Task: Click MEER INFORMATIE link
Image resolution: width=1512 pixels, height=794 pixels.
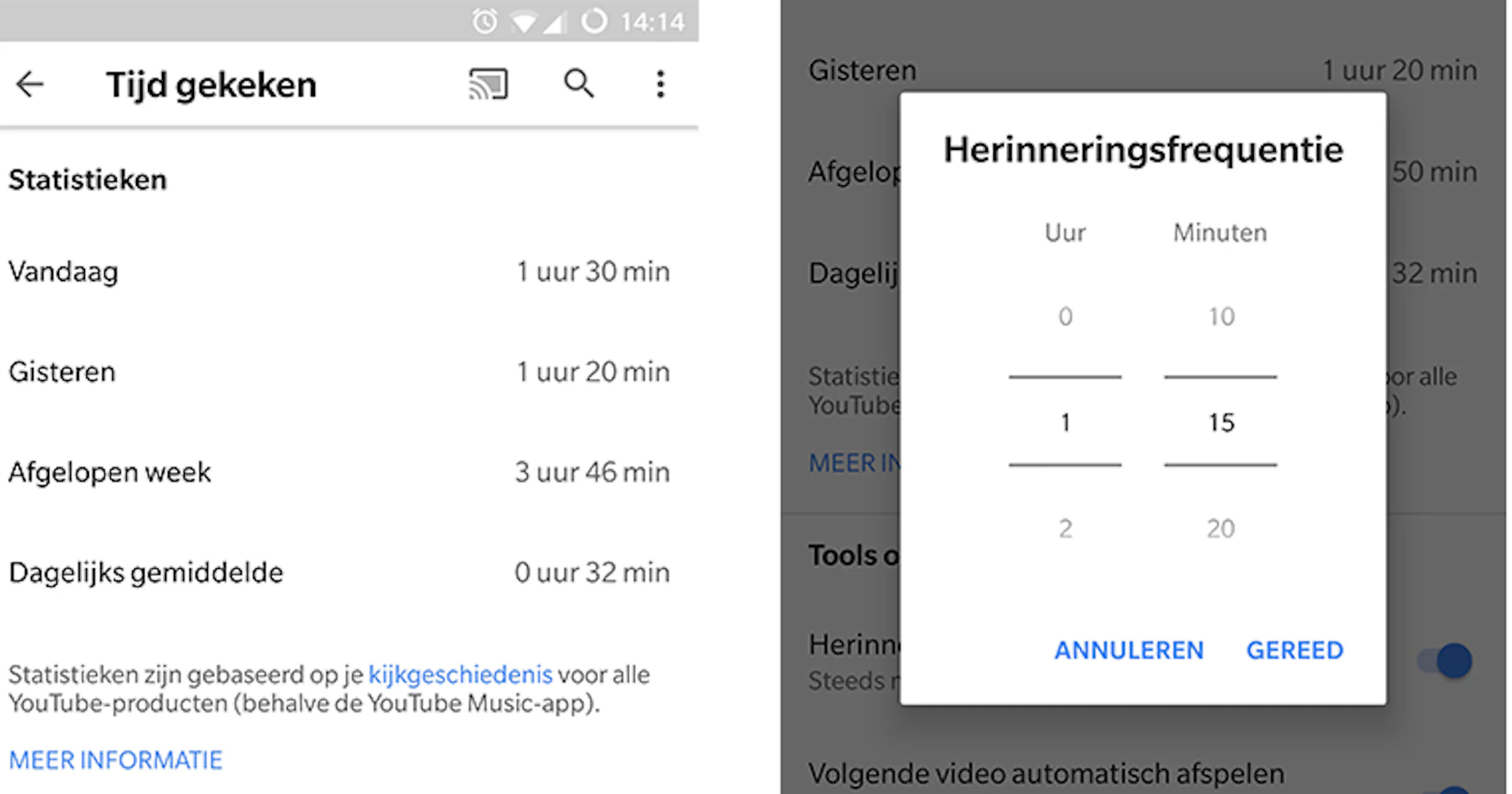Action: [116, 761]
